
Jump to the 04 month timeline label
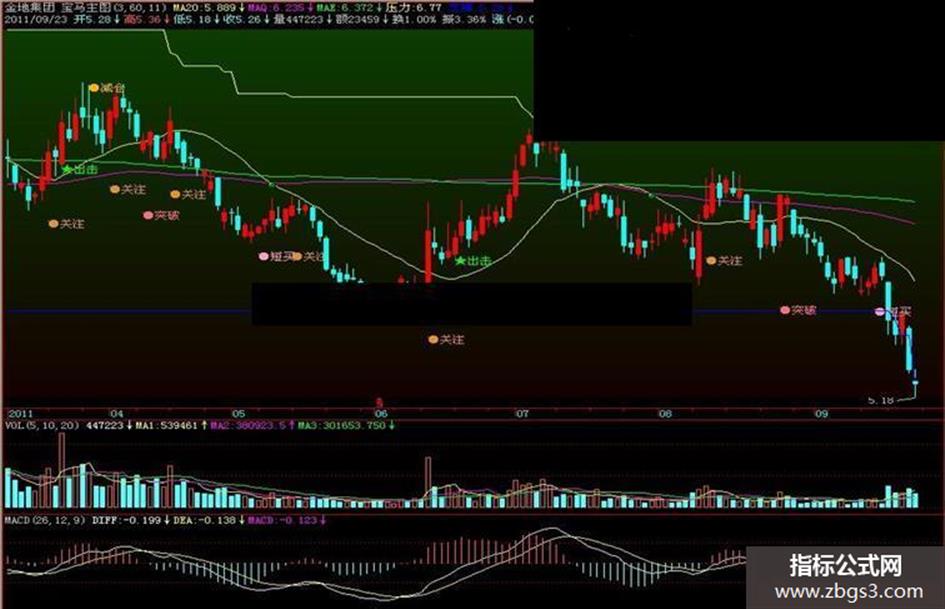click(x=116, y=414)
